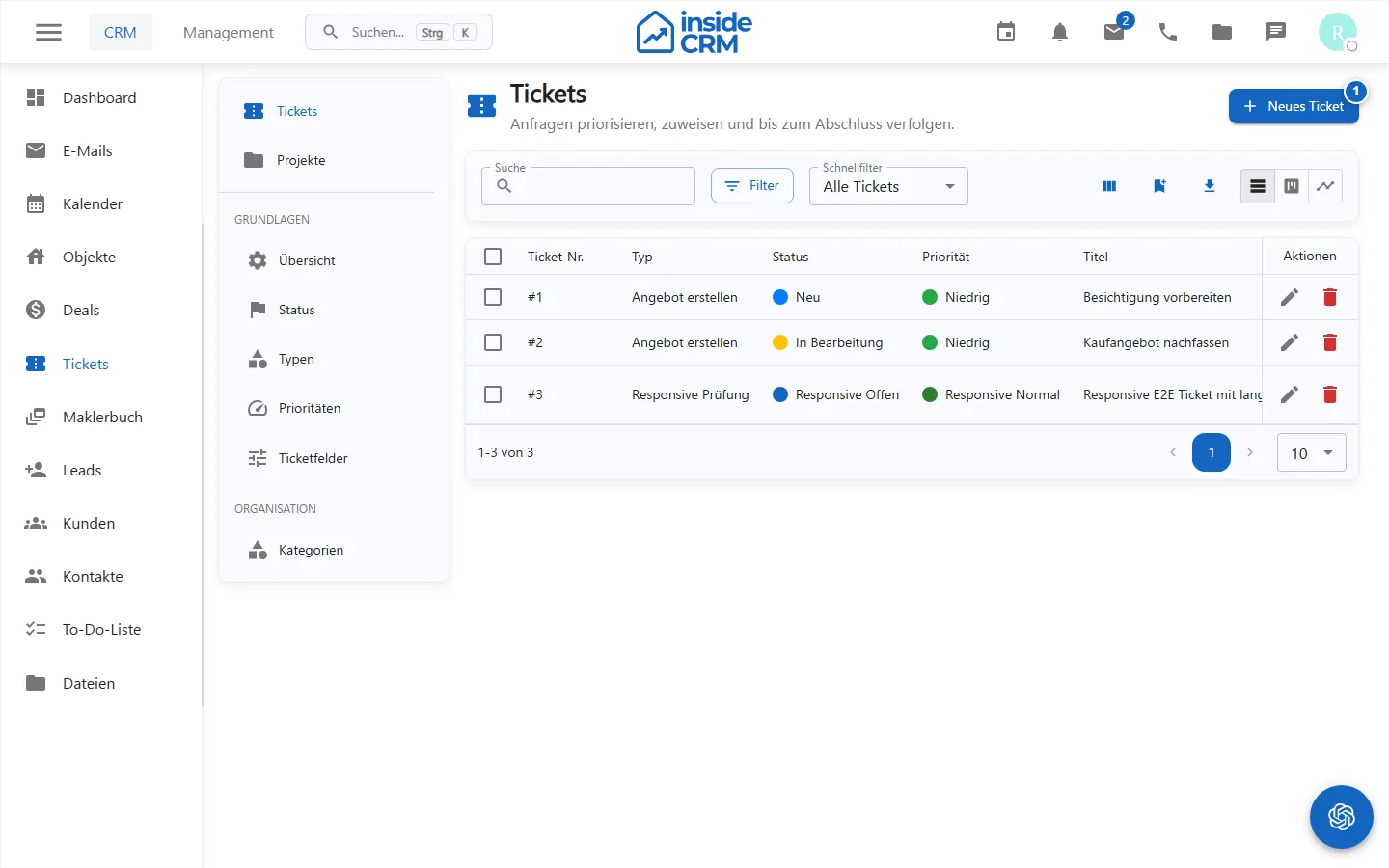This screenshot has width=1389, height=868.
Task: Open the calendar icon in top bar
Action: click(1006, 32)
